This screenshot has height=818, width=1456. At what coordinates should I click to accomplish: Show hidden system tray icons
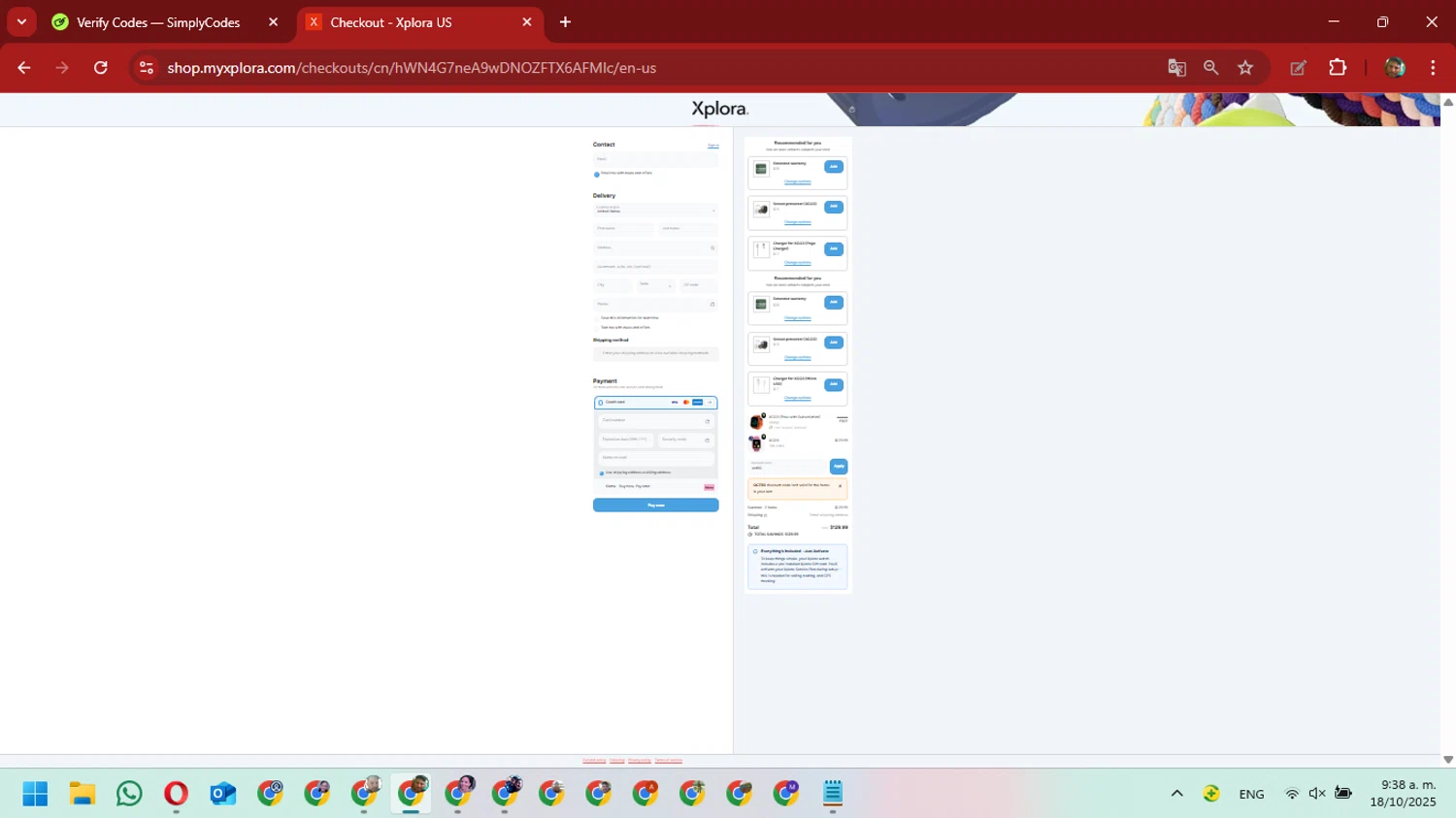pos(1176,794)
